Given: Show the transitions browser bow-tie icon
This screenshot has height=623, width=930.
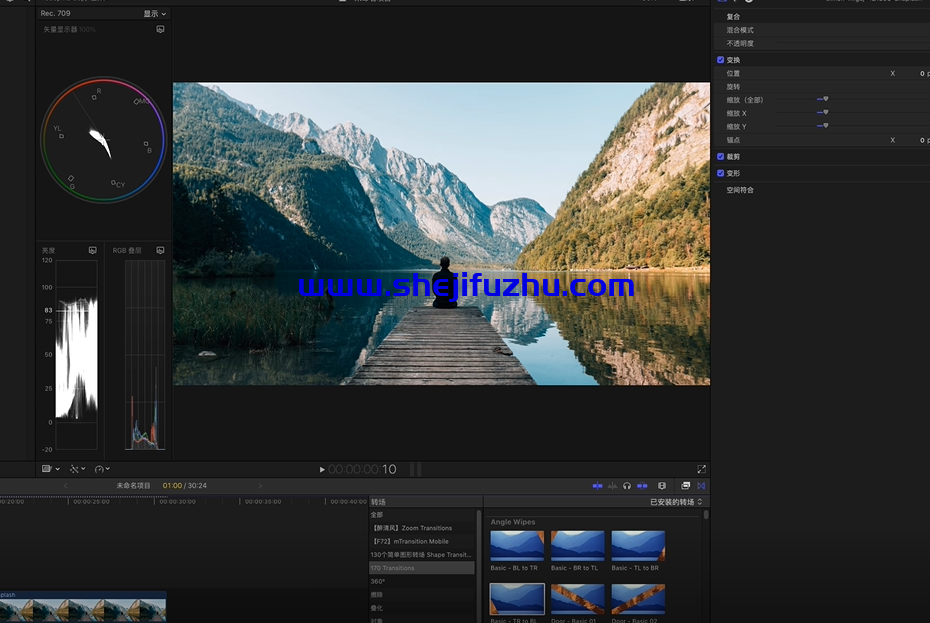Looking at the screenshot, I should click(x=702, y=486).
